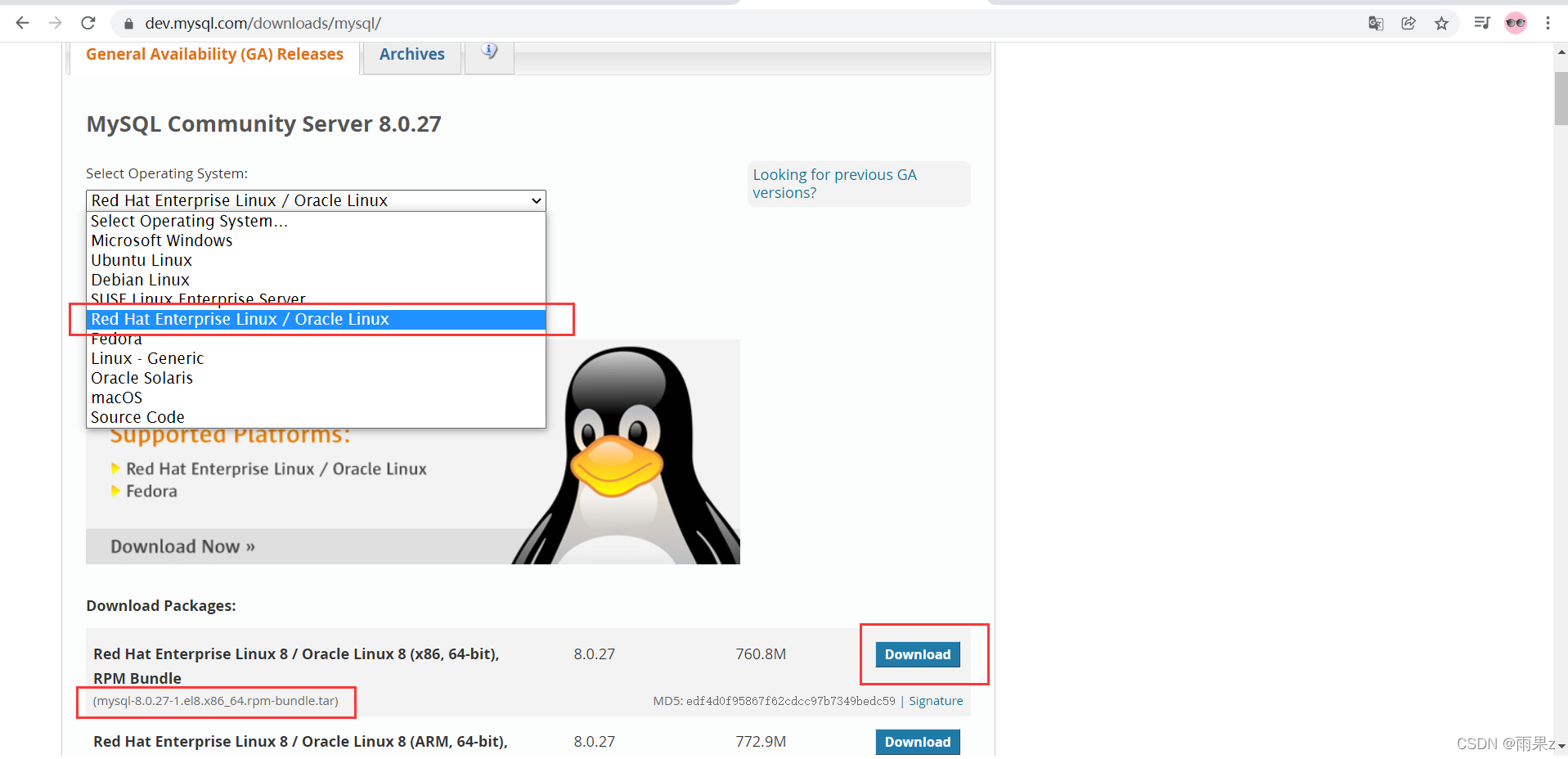Choose Ubuntu Linux from the list

(x=316, y=260)
